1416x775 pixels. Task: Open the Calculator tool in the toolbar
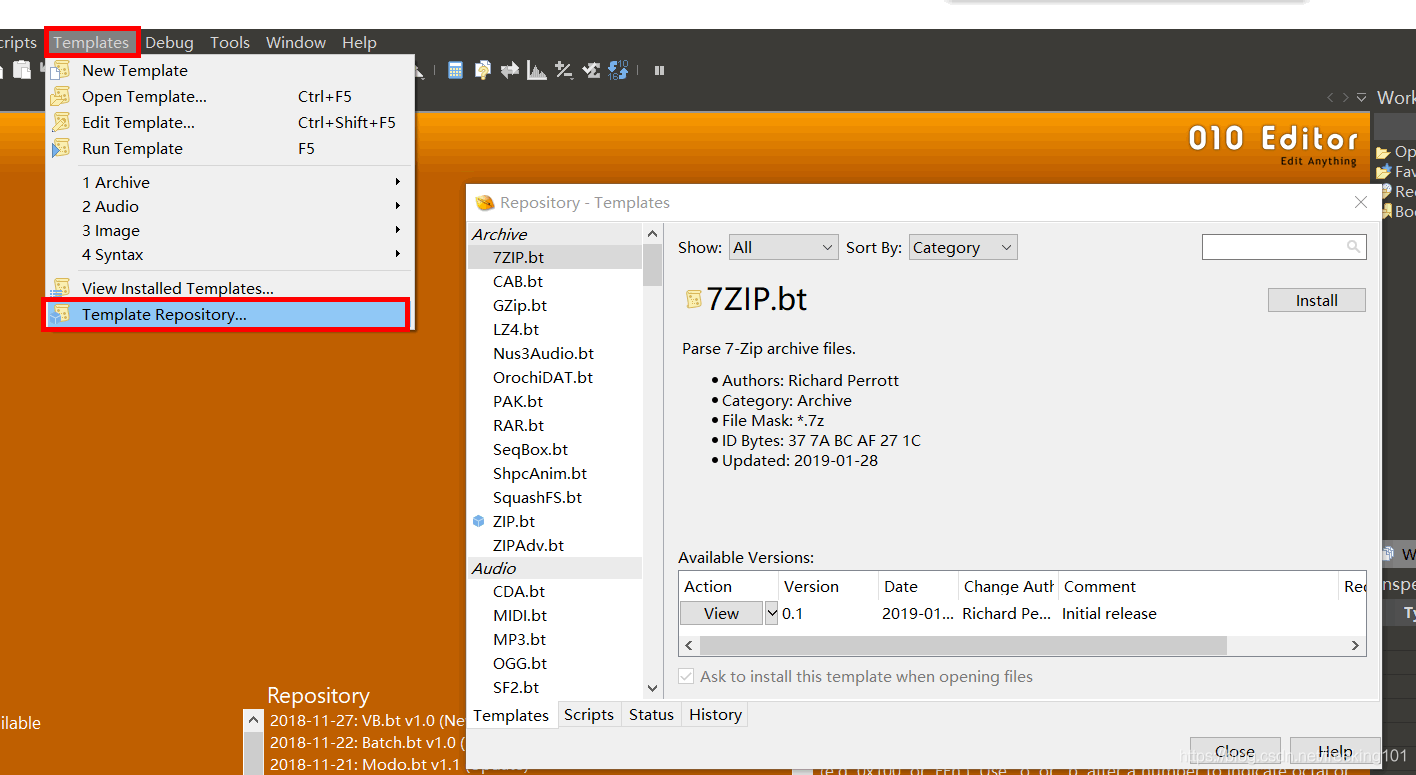tap(455, 70)
